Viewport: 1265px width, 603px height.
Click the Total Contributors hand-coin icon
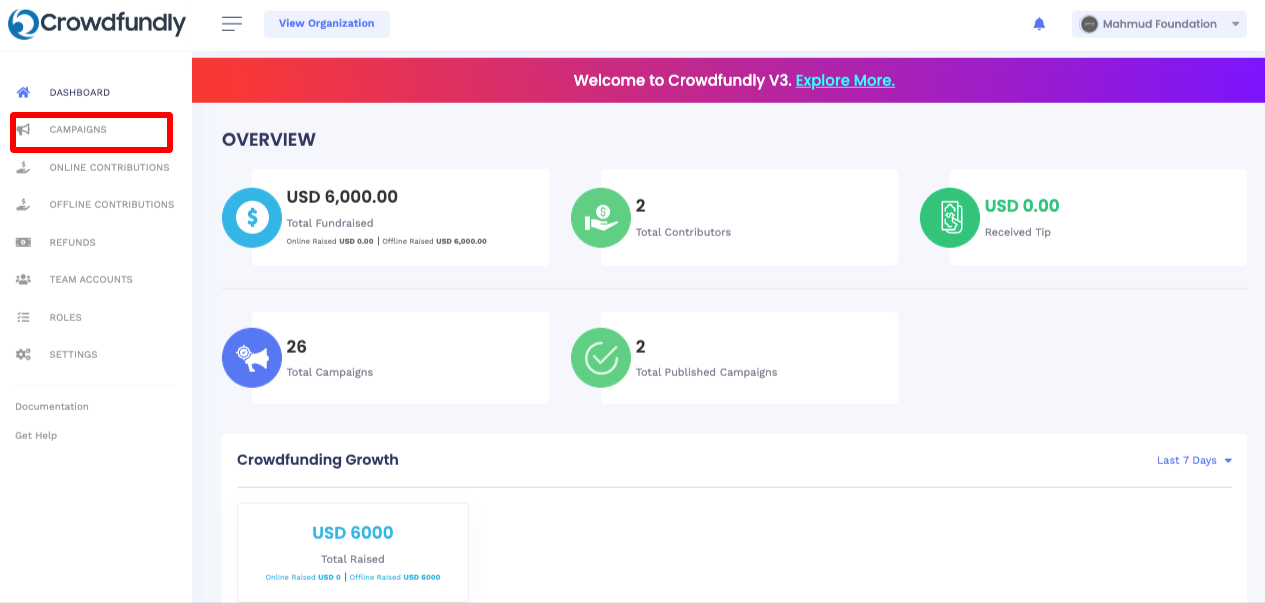tap(601, 217)
